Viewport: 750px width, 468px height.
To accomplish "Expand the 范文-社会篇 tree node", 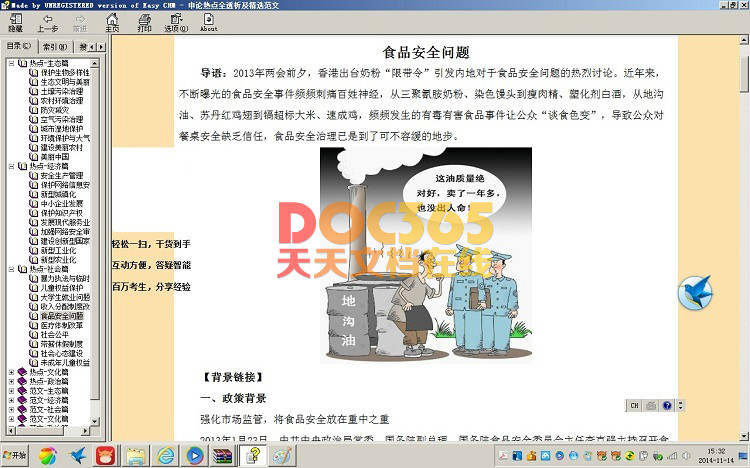I will point(11,409).
